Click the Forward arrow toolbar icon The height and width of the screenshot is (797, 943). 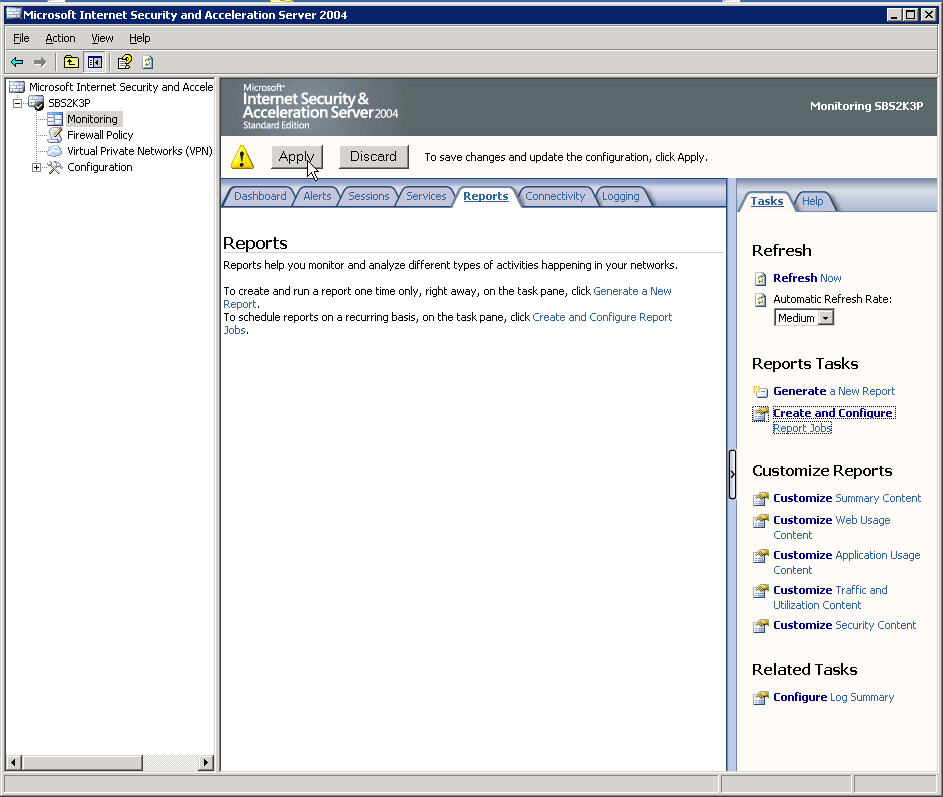40,62
